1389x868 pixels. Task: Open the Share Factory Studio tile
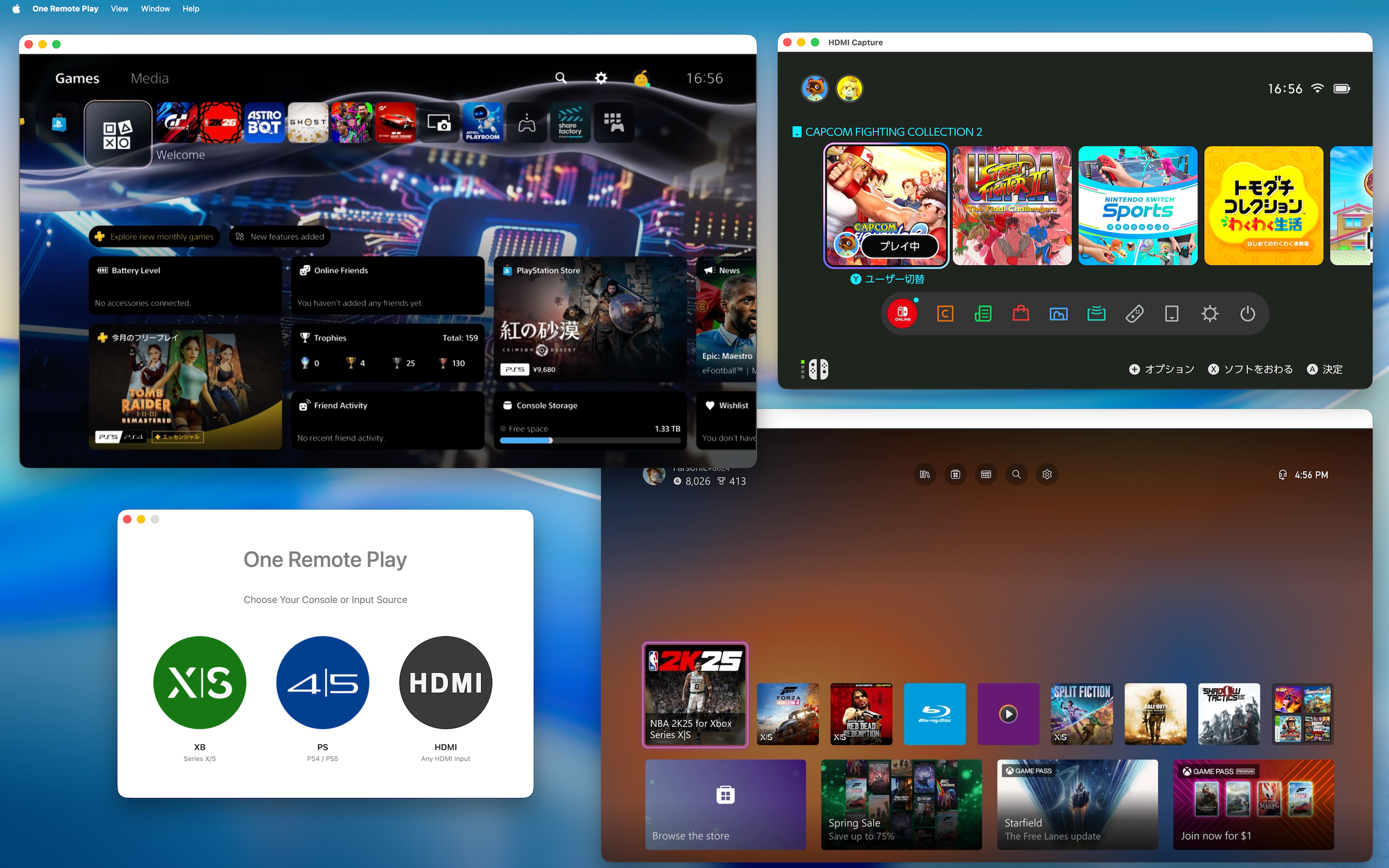[570, 123]
